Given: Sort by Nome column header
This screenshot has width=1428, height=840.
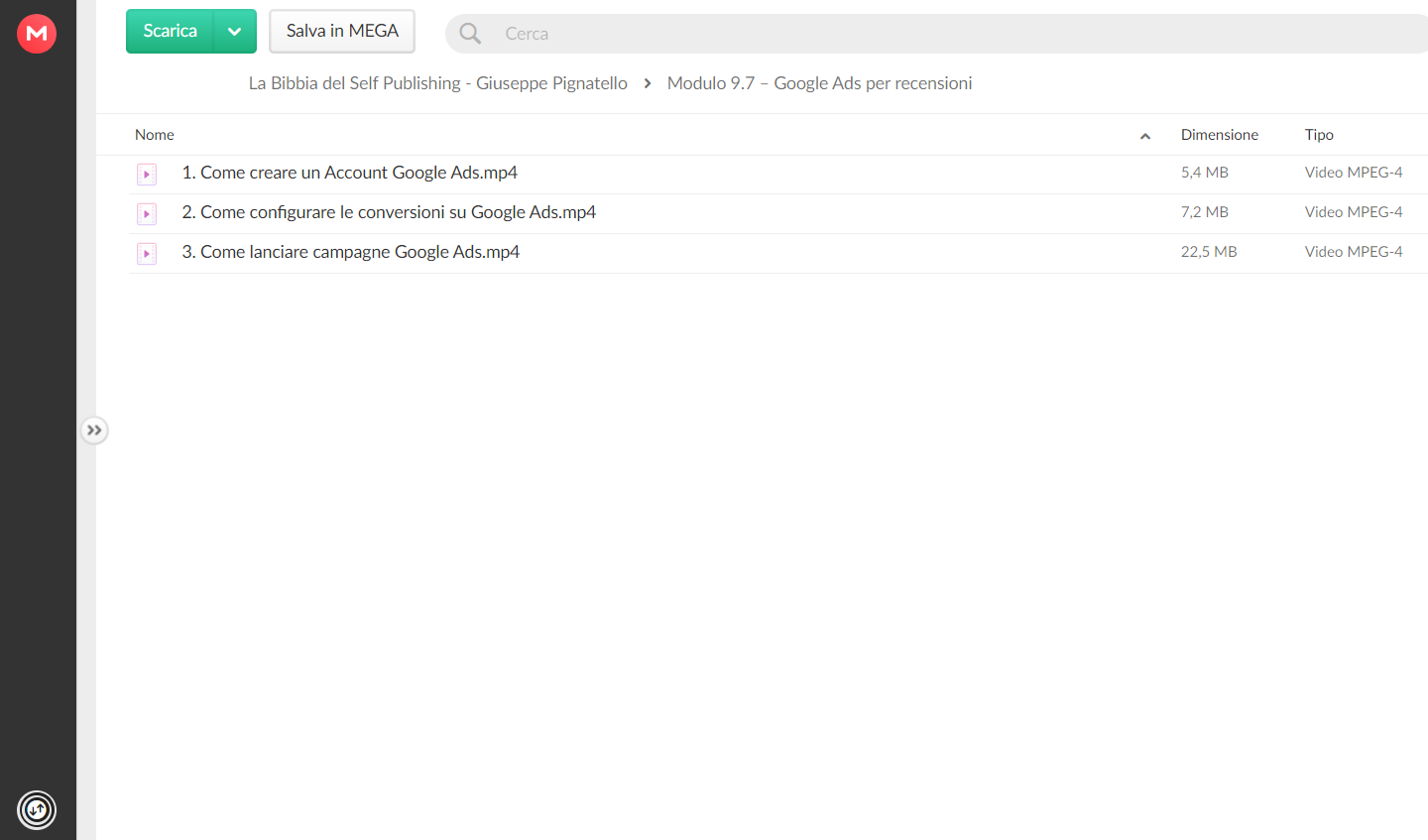Looking at the screenshot, I should [155, 135].
